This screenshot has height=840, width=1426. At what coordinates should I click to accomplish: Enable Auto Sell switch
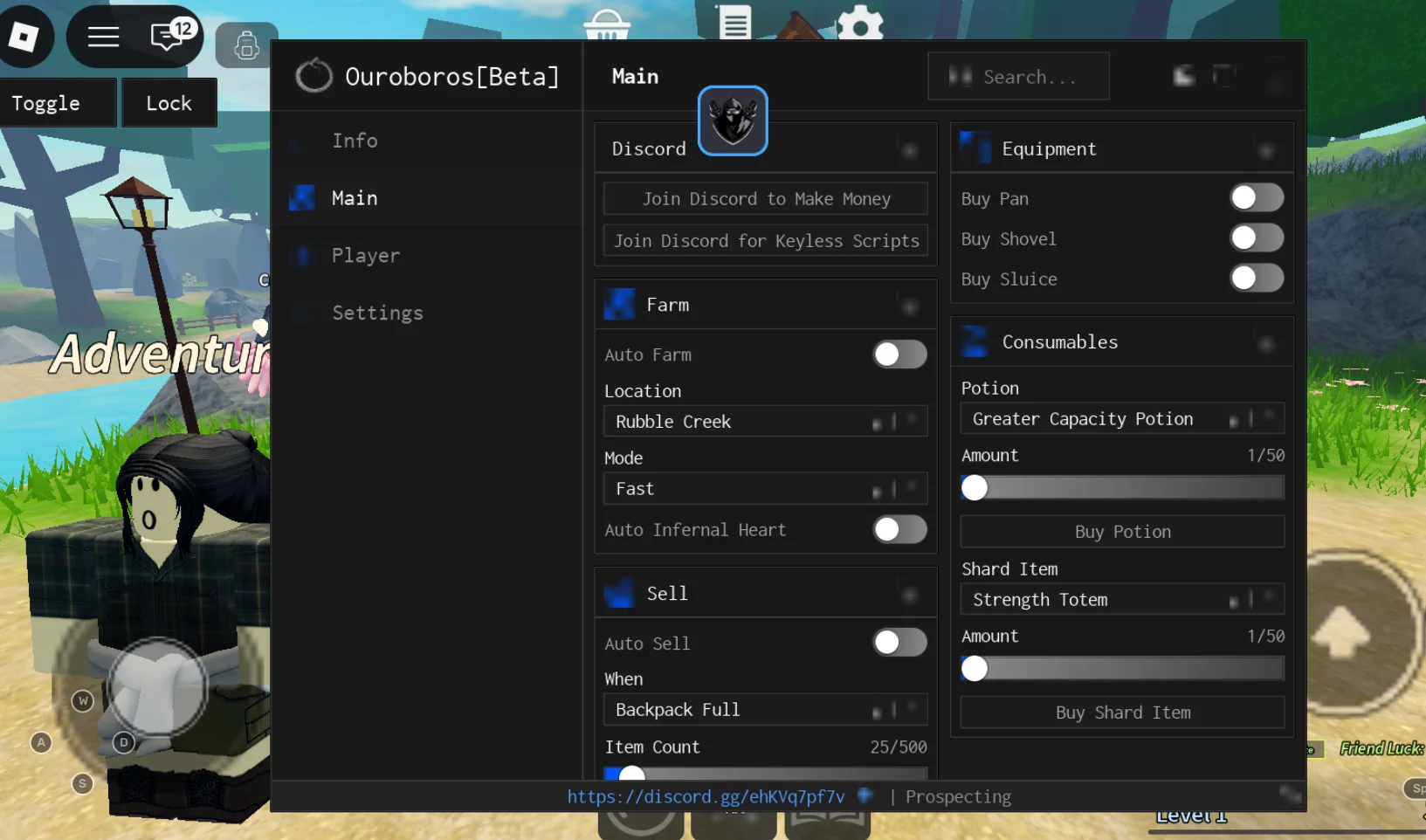[x=900, y=643]
